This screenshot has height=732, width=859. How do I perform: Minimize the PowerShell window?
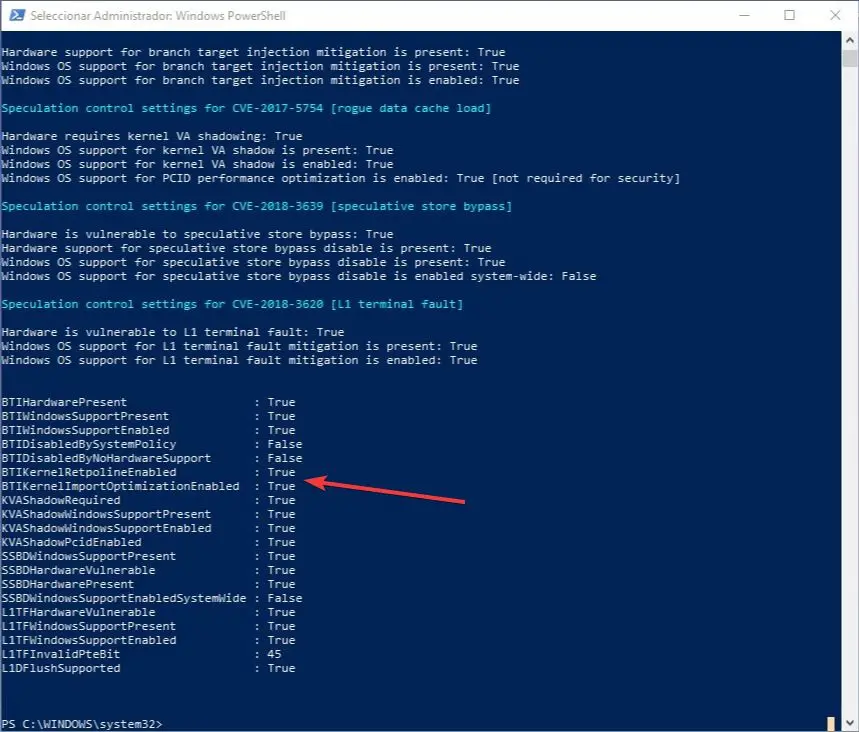point(744,15)
